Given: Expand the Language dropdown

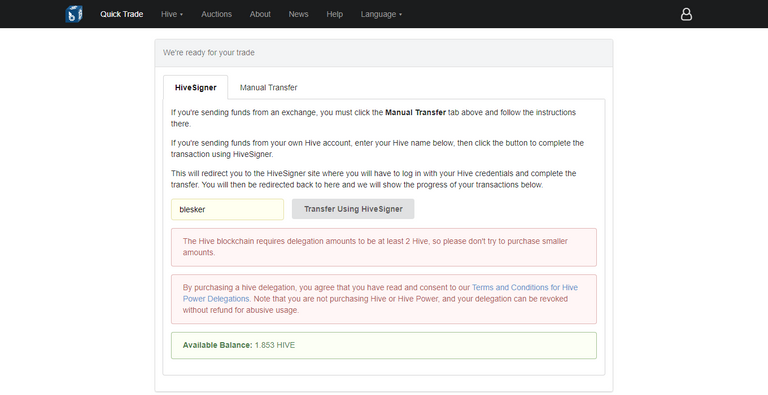Looking at the screenshot, I should click(x=381, y=14).
